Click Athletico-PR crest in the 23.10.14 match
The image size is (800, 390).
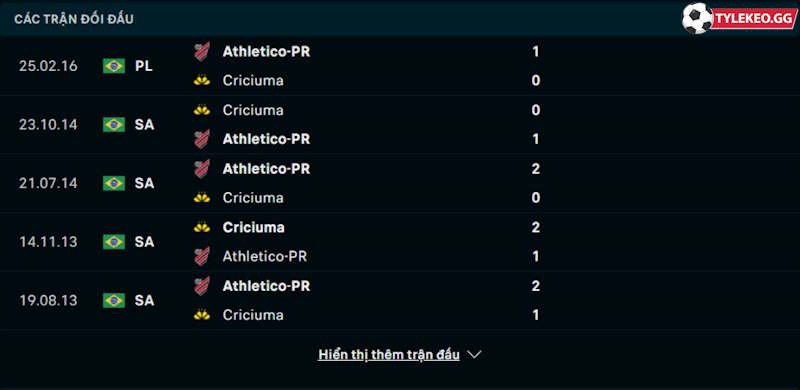click(x=202, y=139)
